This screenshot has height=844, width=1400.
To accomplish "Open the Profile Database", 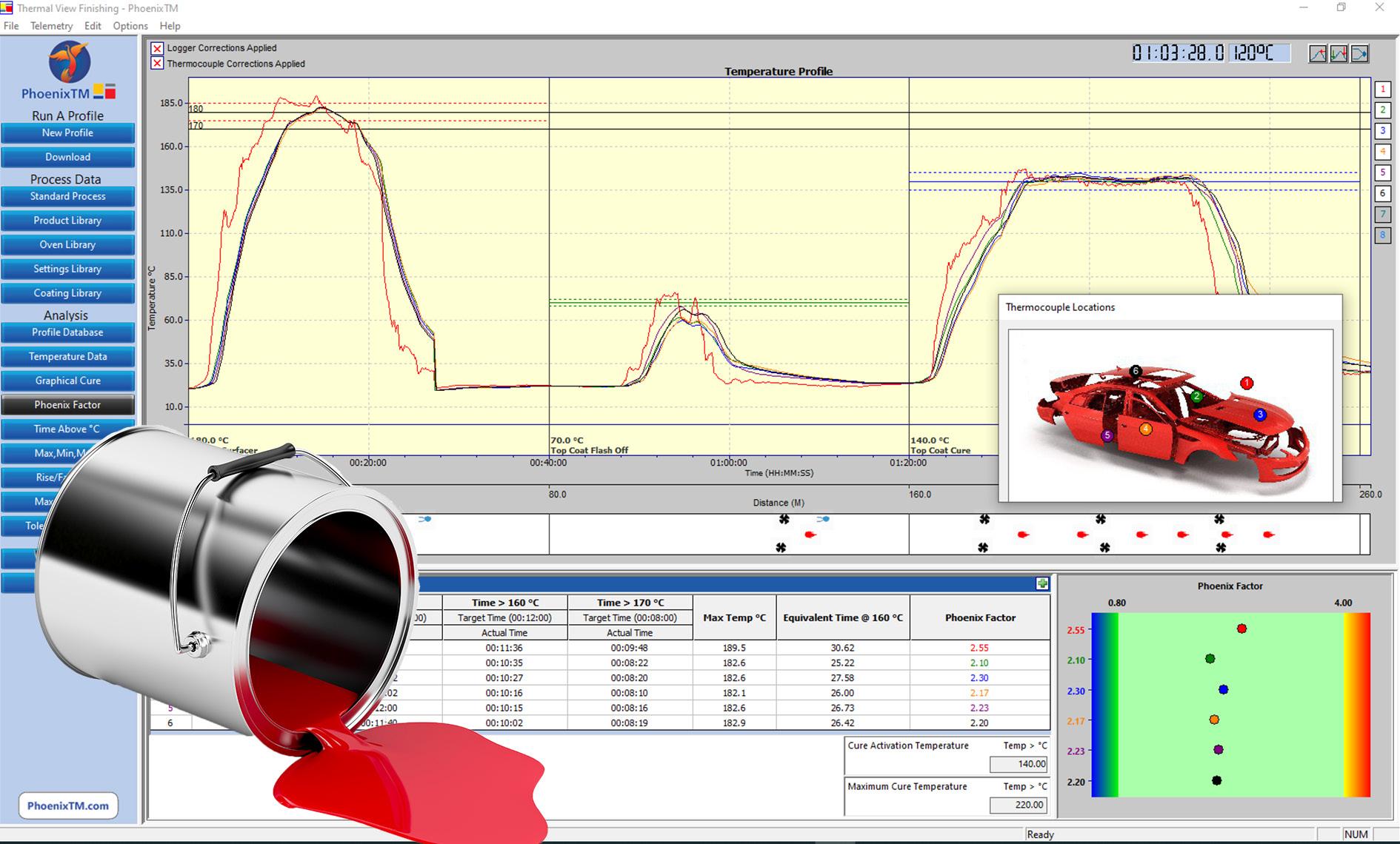I will (x=67, y=332).
